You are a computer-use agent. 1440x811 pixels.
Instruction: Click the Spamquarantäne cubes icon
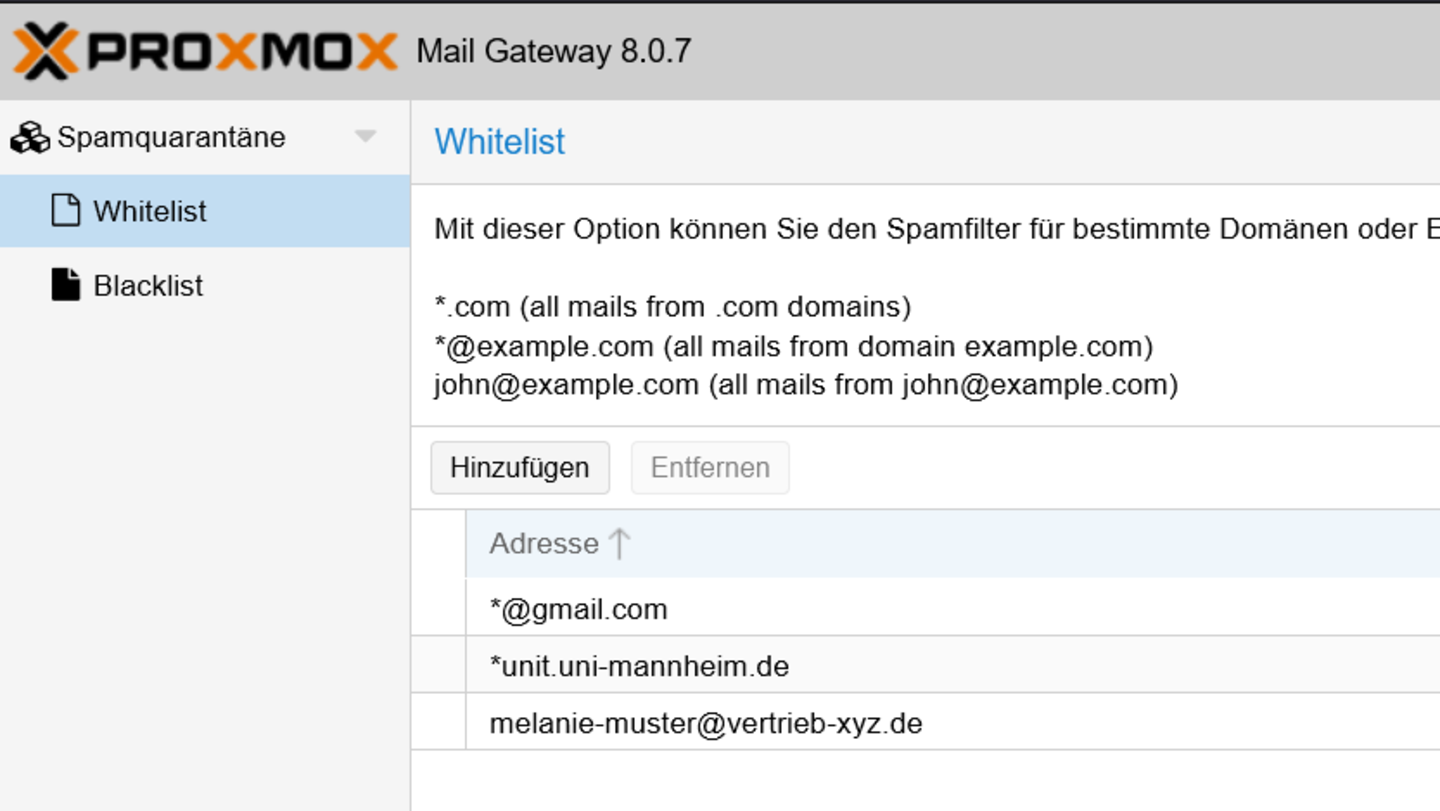click(30, 138)
